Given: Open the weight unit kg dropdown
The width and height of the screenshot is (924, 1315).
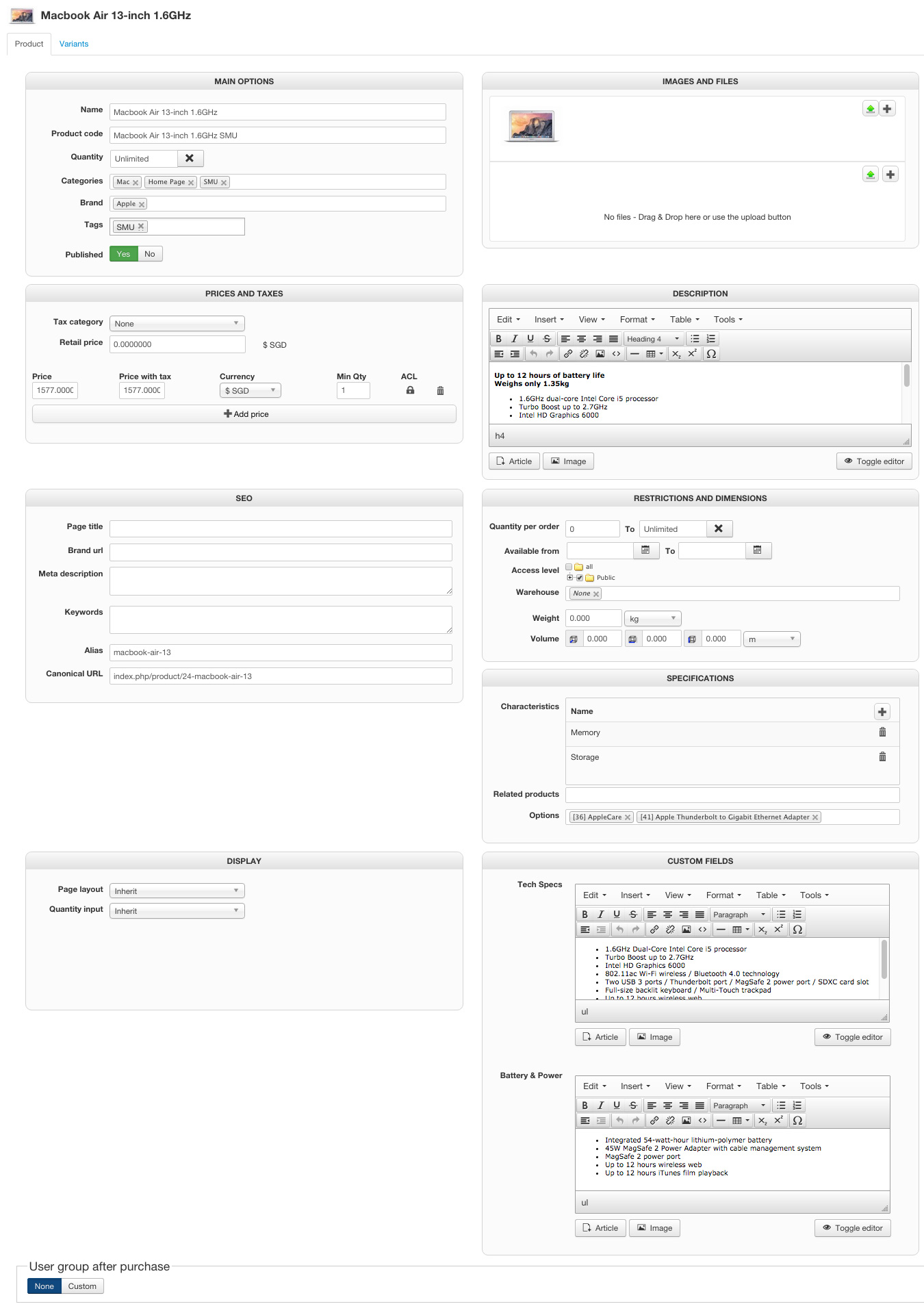Looking at the screenshot, I should (653, 619).
